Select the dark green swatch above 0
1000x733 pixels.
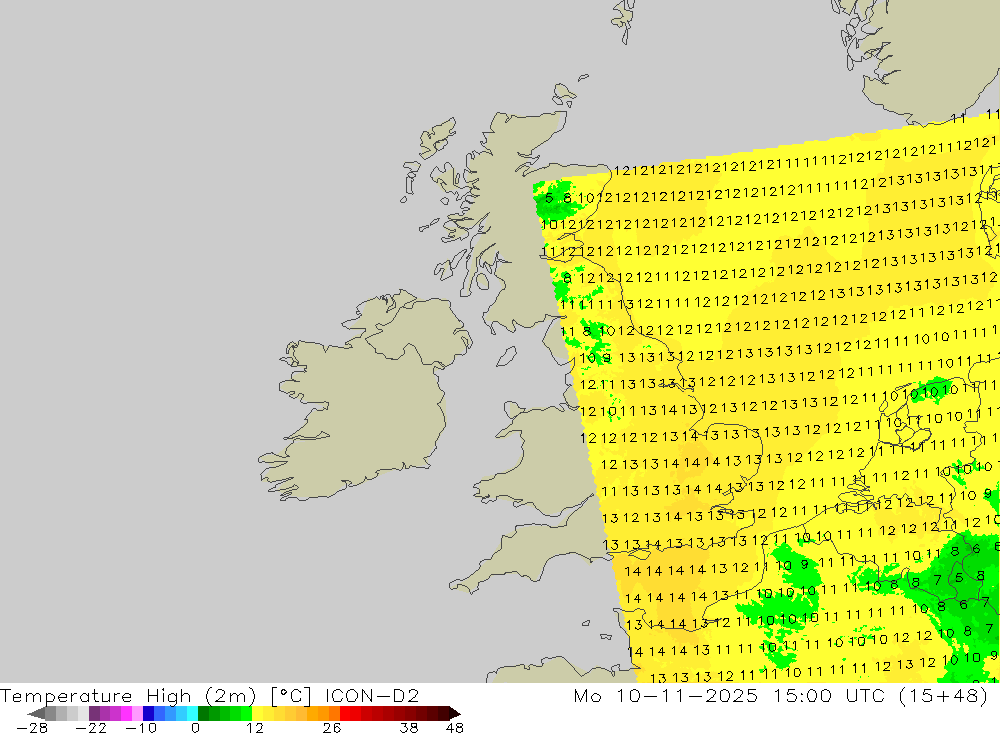[203, 713]
